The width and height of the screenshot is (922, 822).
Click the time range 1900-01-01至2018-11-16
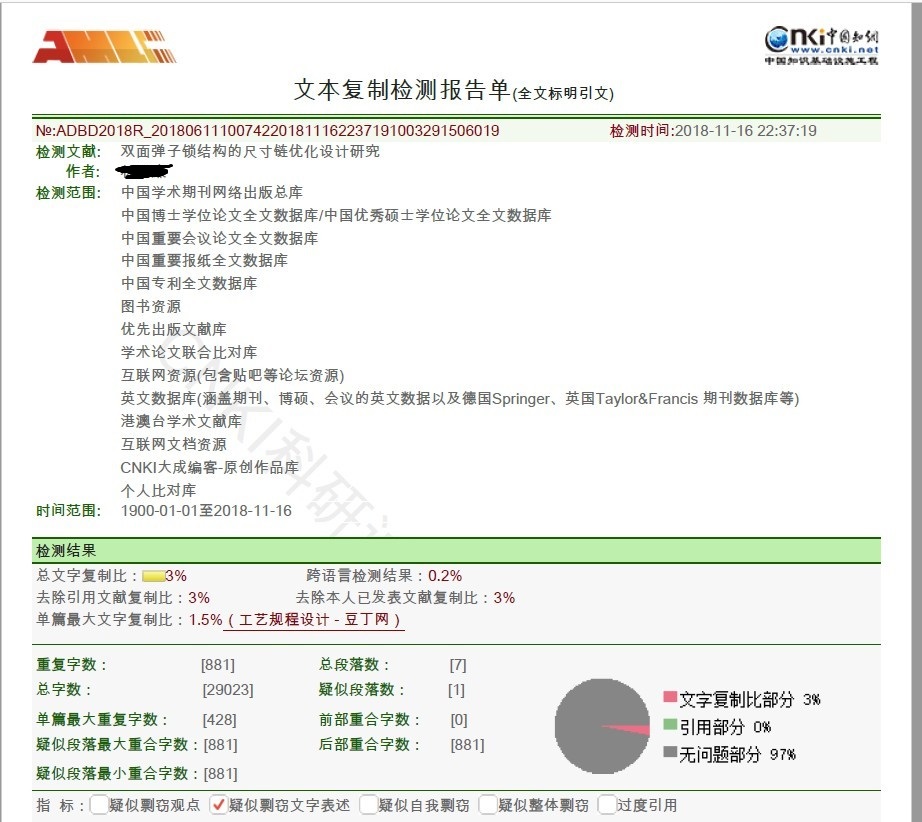(206, 510)
